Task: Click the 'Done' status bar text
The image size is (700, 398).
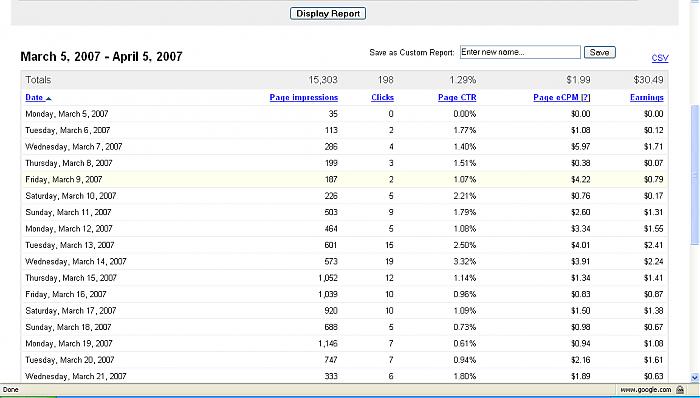Action: 11,390
